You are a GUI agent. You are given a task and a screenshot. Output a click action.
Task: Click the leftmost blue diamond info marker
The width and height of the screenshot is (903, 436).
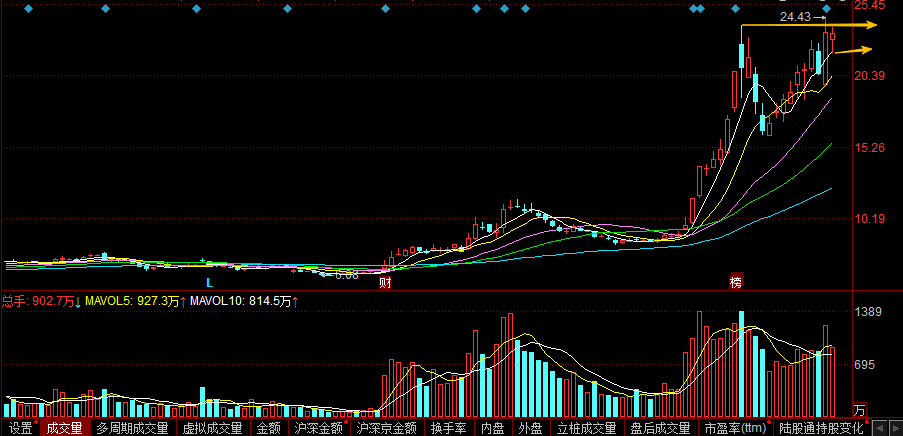29,9
